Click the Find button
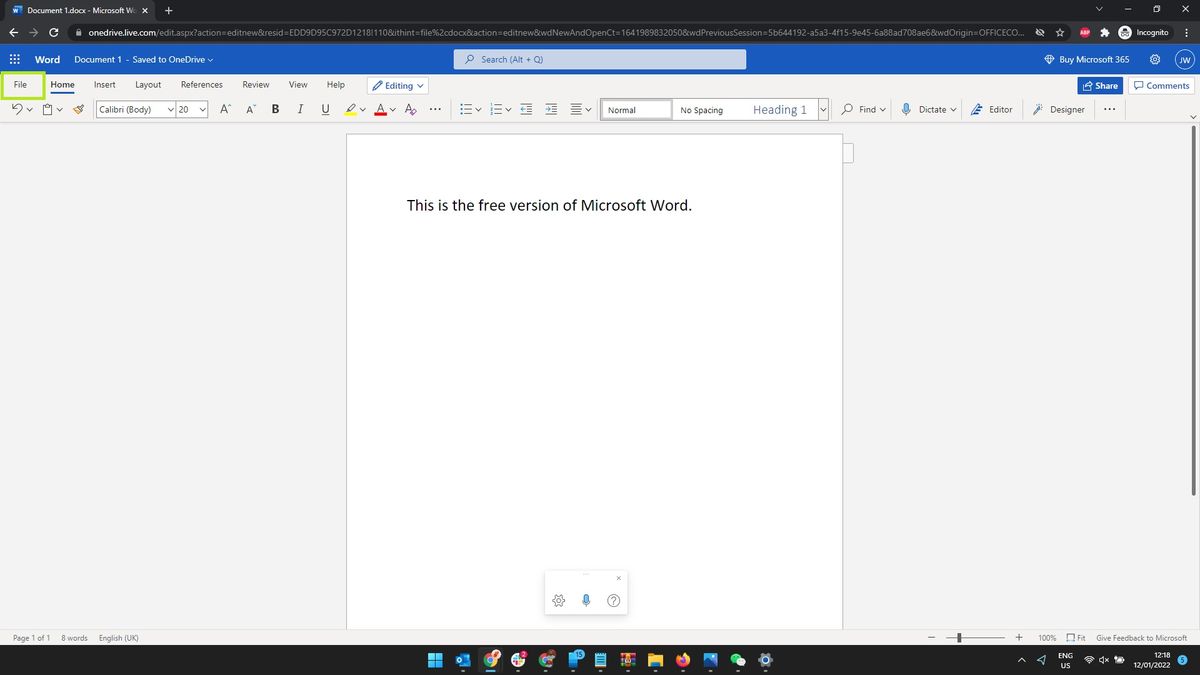1200x675 pixels. pyautogui.click(x=864, y=110)
